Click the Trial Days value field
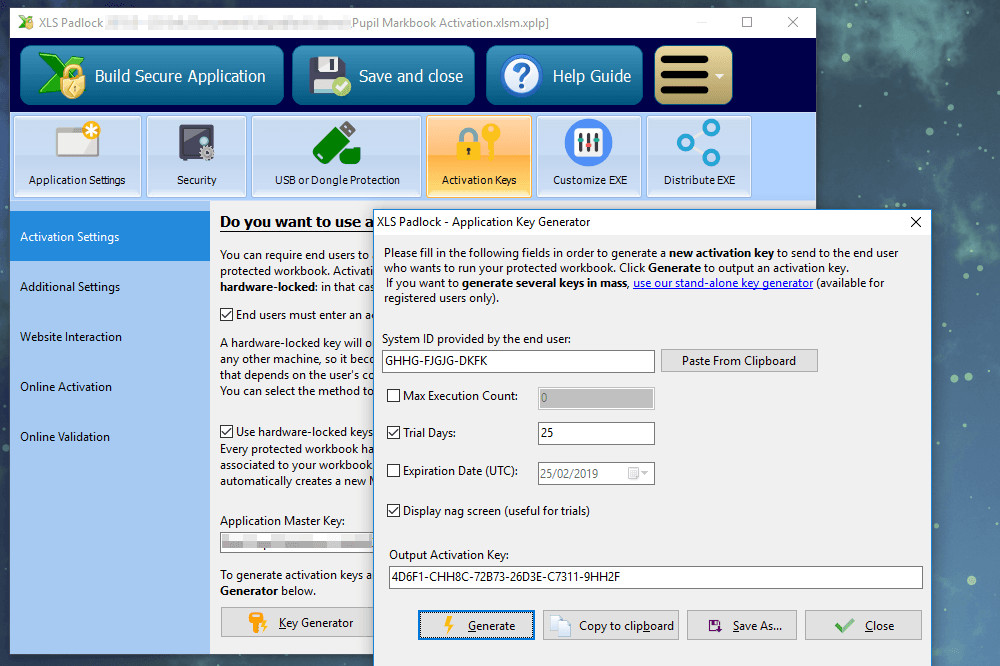Image resolution: width=1000 pixels, height=666 pixels. coord(596,433)
